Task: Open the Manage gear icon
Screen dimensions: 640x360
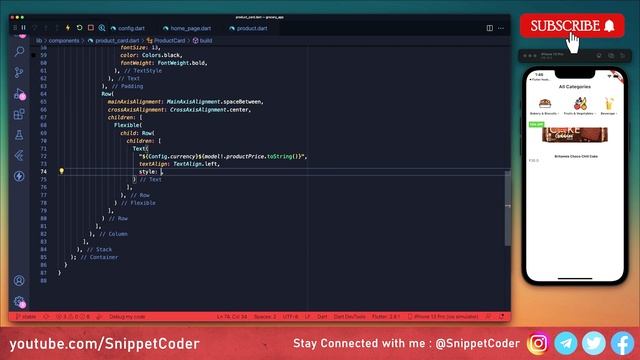Action: pyautogui.click(x=19, y=302)
